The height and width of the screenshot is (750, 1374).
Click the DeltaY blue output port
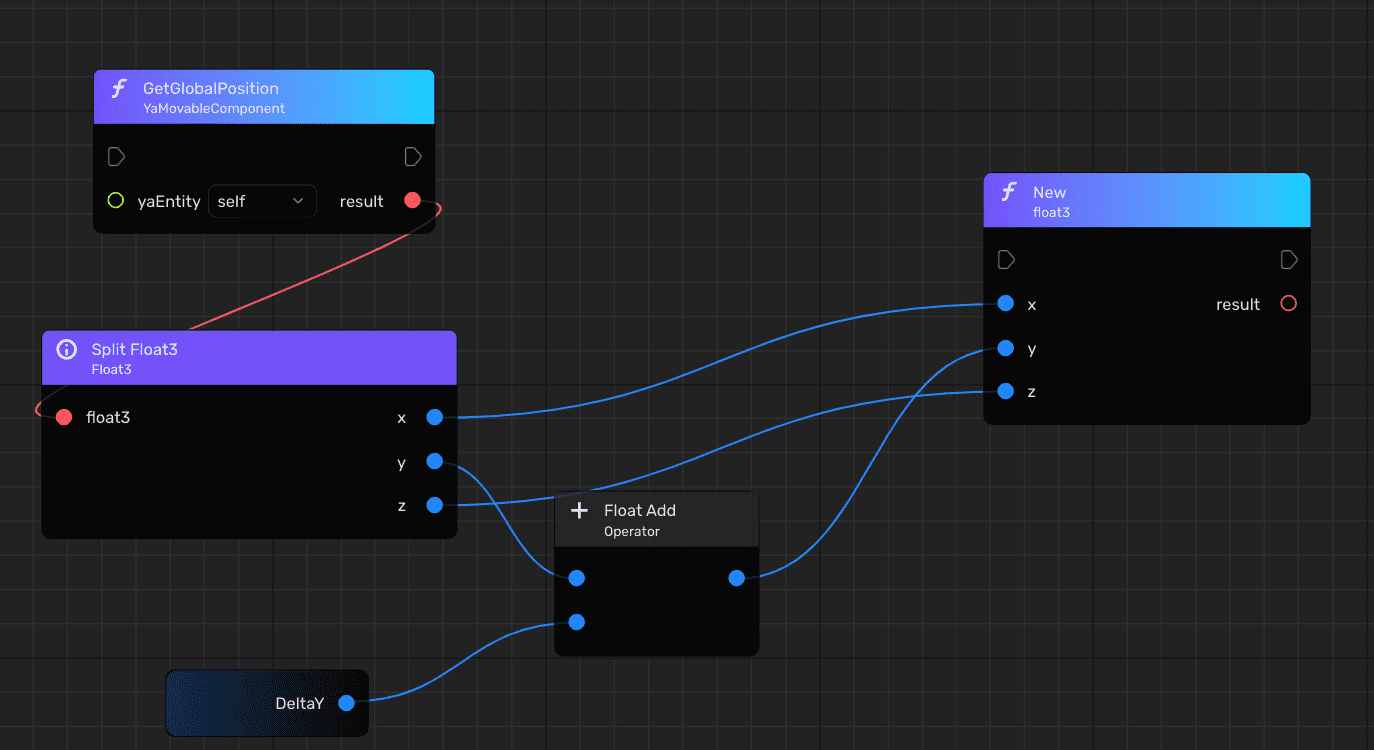point(346,703)
